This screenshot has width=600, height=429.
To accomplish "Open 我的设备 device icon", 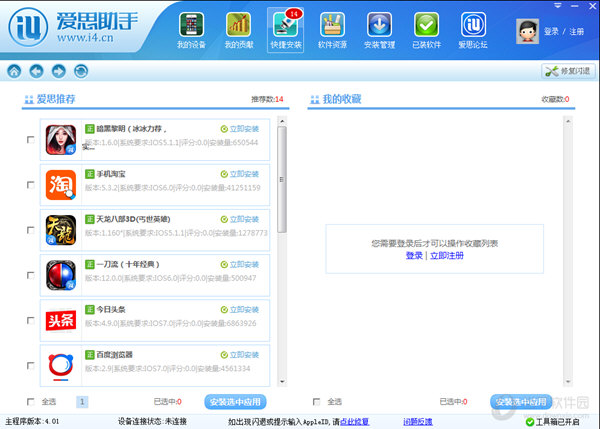I will (191, 24).
